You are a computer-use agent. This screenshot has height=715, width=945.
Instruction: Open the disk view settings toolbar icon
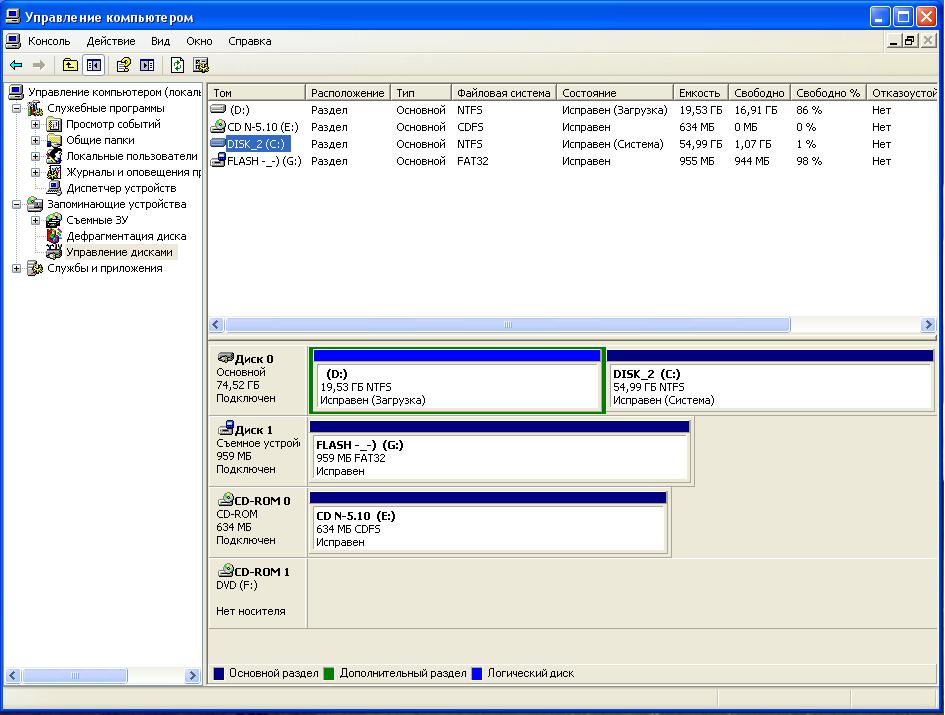point(201,65)
